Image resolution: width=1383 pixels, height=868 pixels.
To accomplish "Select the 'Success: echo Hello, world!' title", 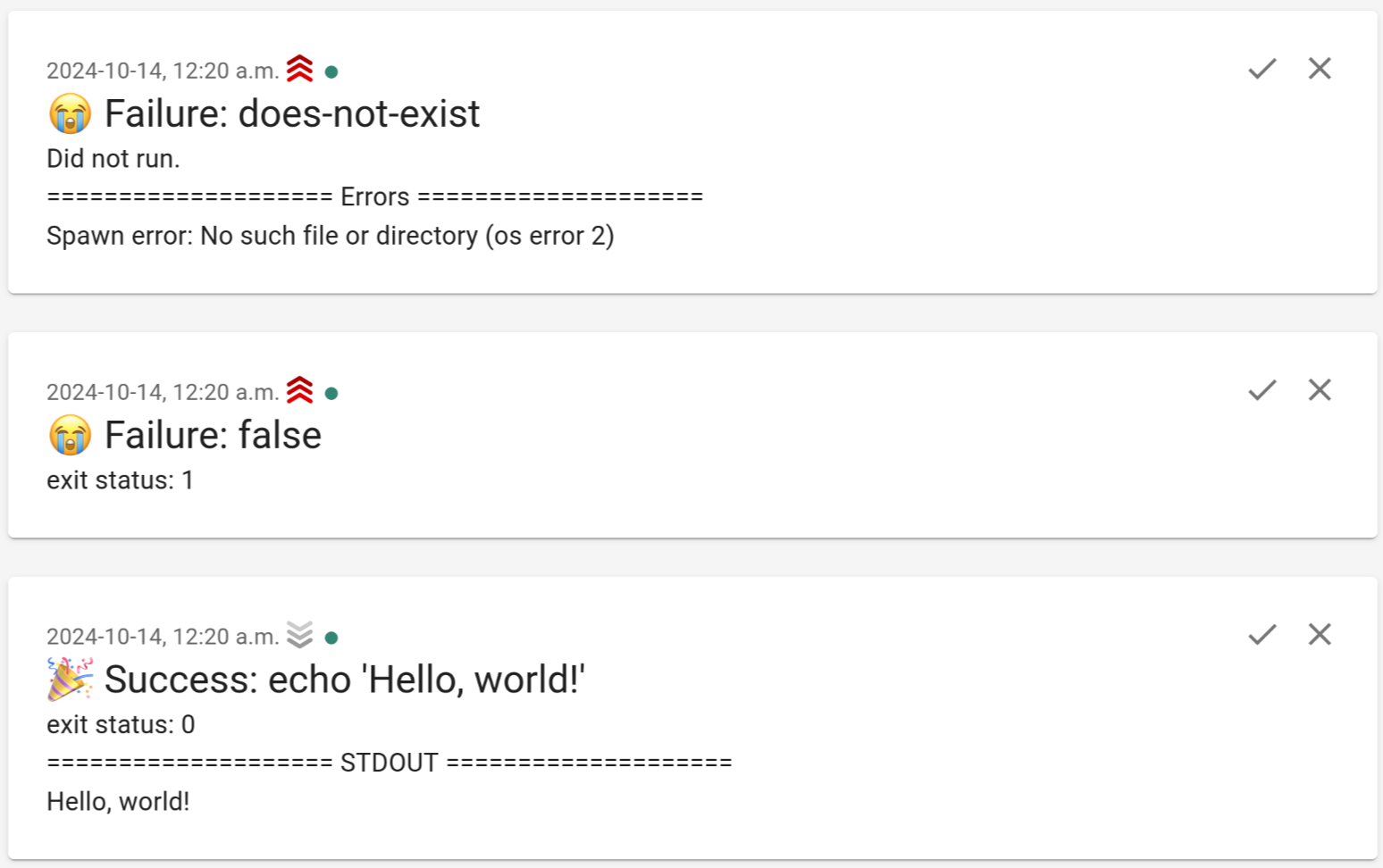I will (345, 680).
